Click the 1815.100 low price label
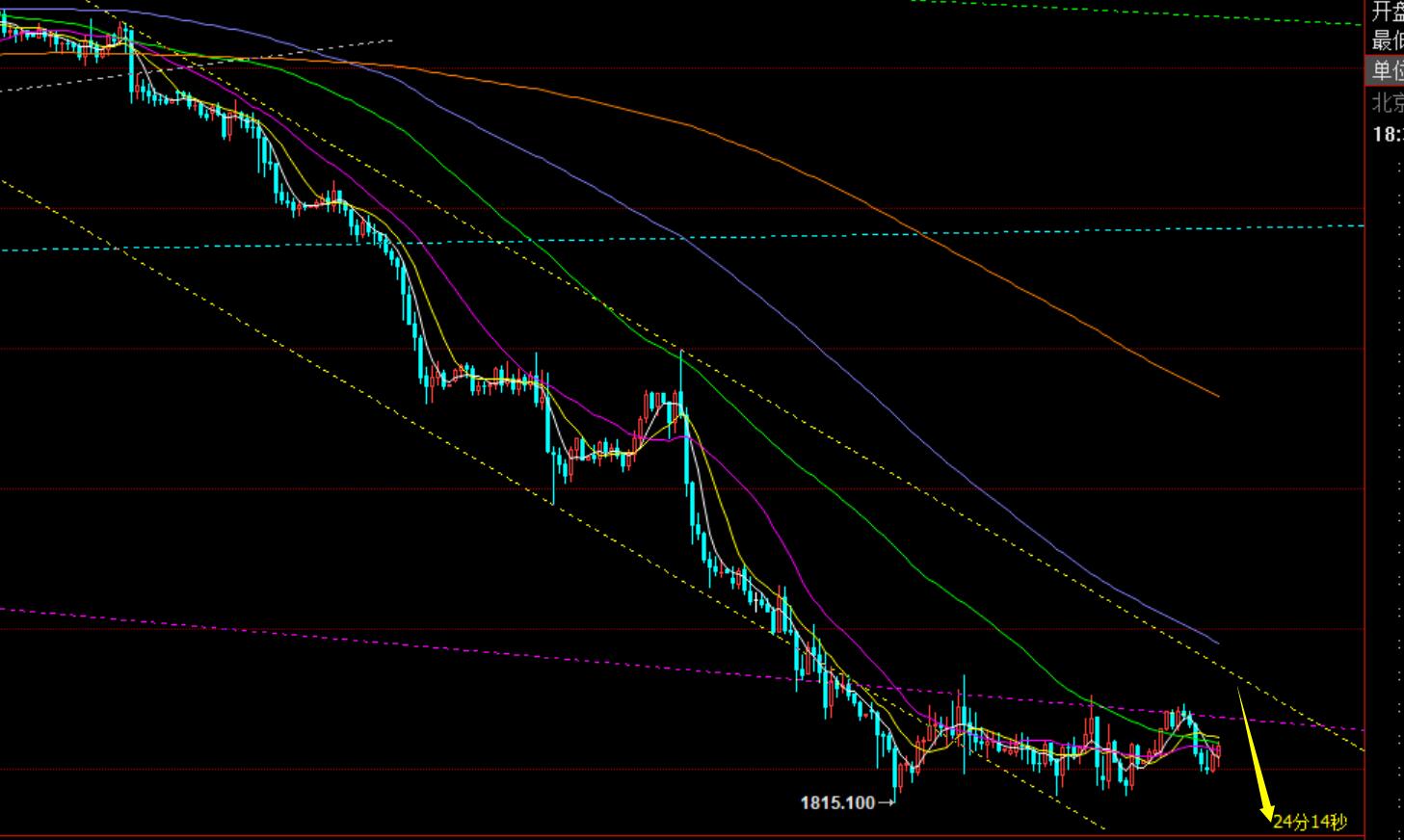 coord(836,802)
